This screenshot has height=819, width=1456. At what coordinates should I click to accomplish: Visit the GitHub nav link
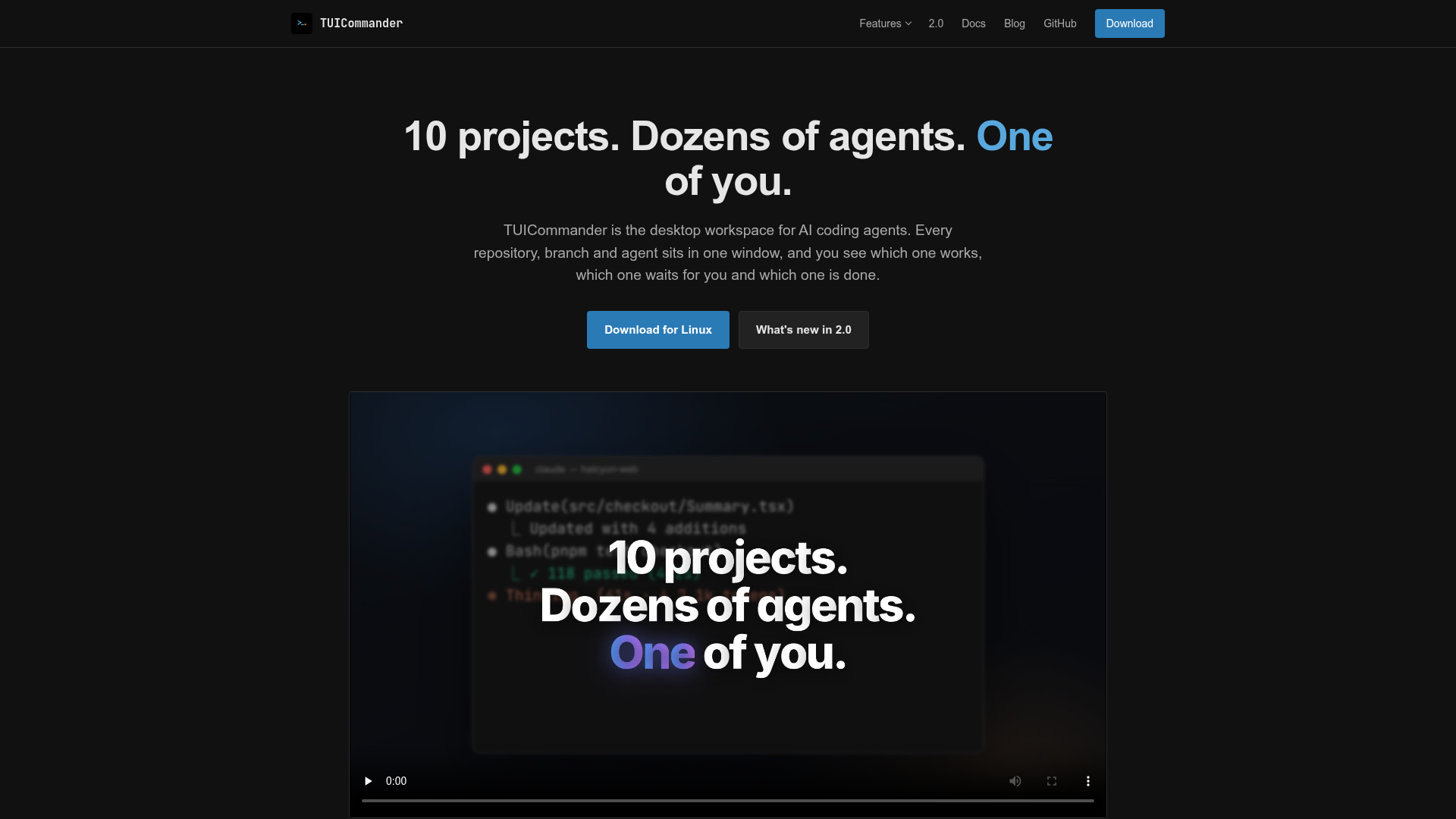(1060, 24)
